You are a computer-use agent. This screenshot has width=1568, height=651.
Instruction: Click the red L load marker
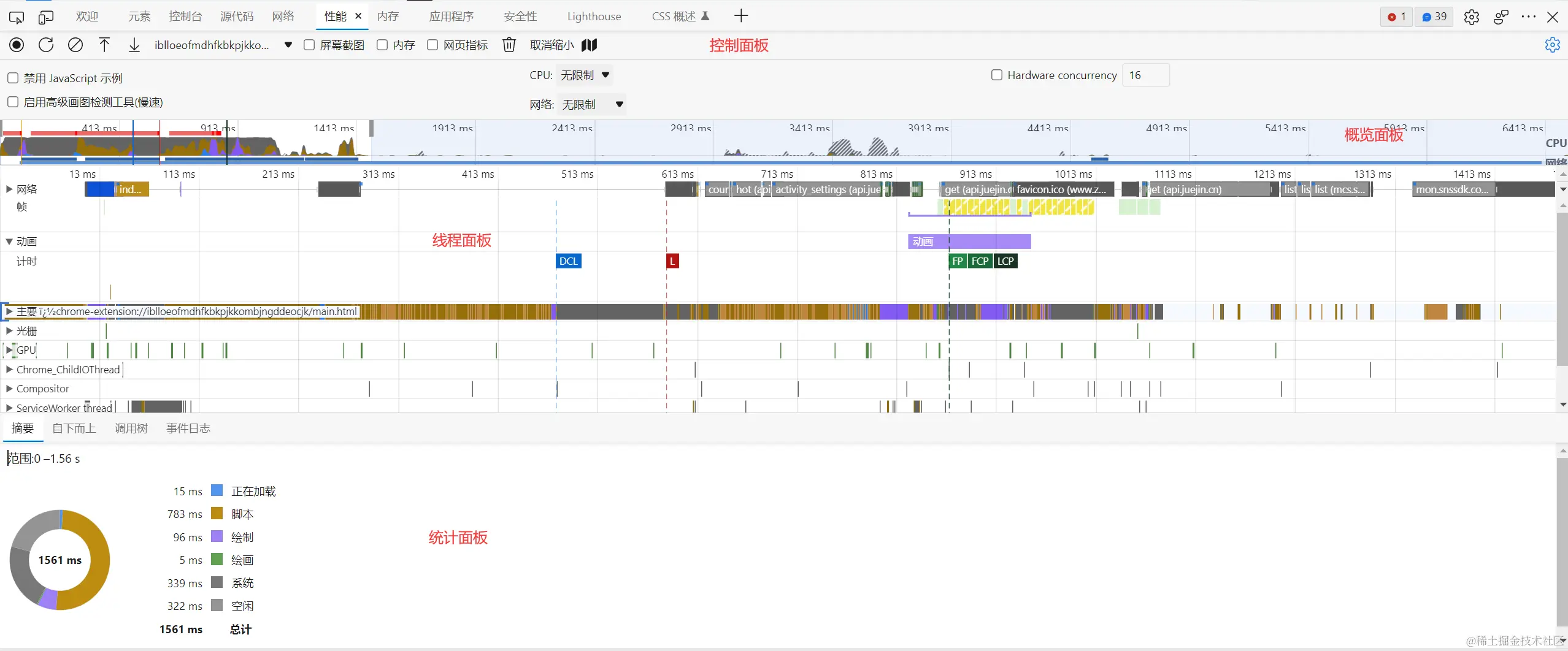click(672, 261)
